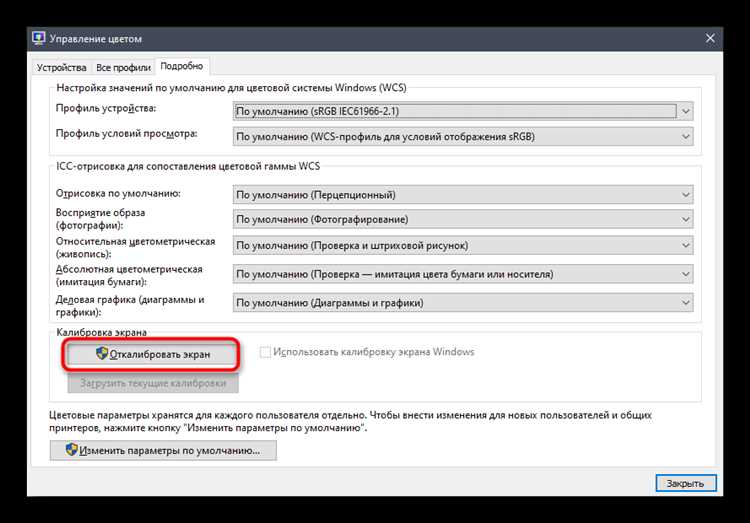Click the shield icon on Откалибровать экран

pyautogui.click(x=101, y=353)
